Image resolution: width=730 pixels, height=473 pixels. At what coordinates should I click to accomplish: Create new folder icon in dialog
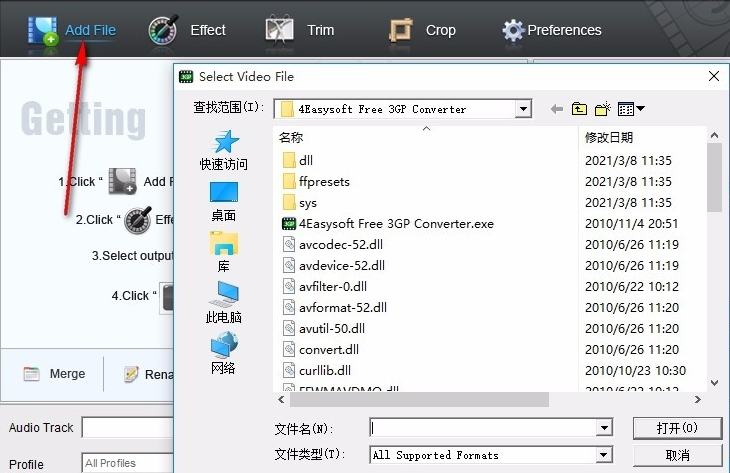click(x=603, y=109)
